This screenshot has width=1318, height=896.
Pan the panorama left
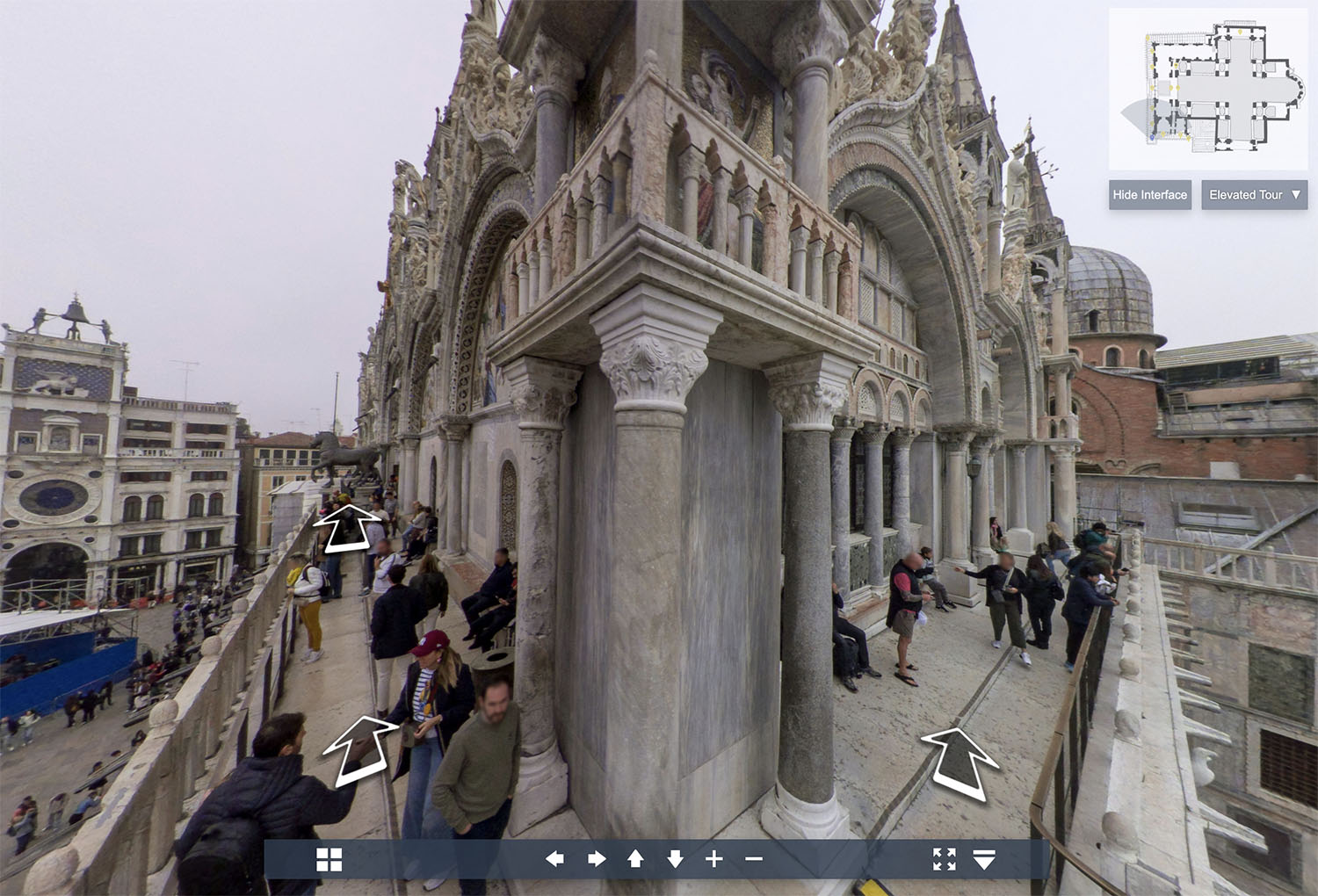tap(554, 859)
